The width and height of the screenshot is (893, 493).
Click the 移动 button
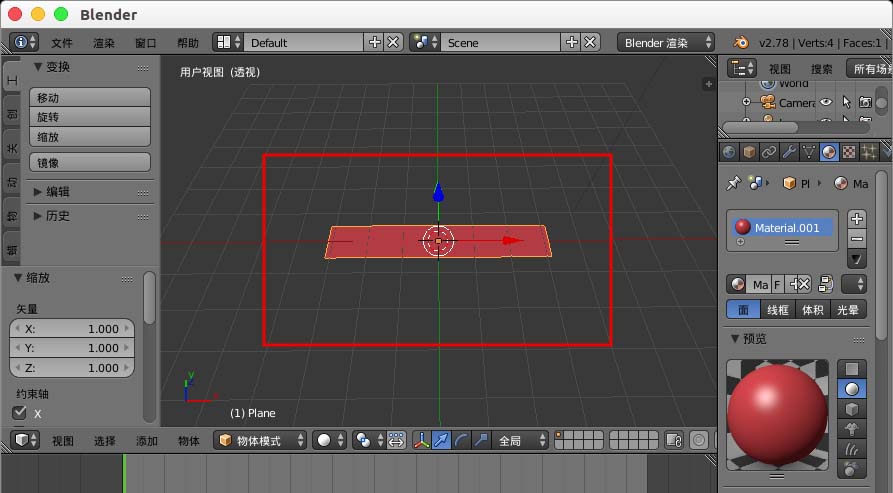[90, 97]
